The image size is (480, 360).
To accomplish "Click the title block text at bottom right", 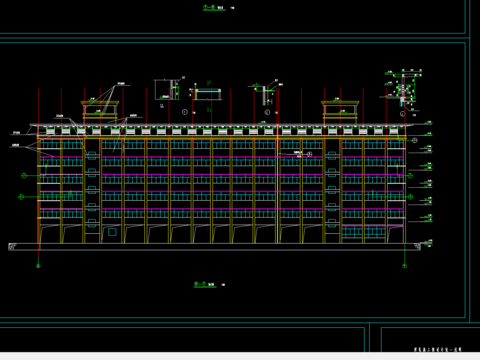I will click(x=438, y=349).
